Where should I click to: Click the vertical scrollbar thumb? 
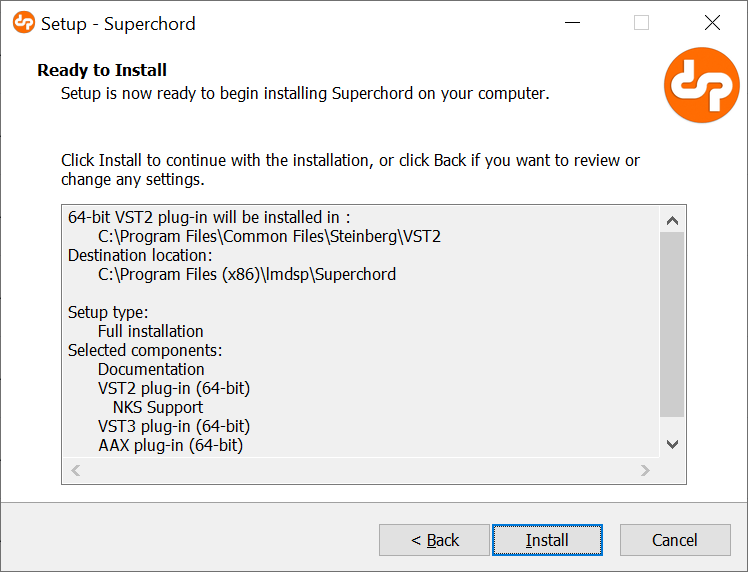point(672,324)
